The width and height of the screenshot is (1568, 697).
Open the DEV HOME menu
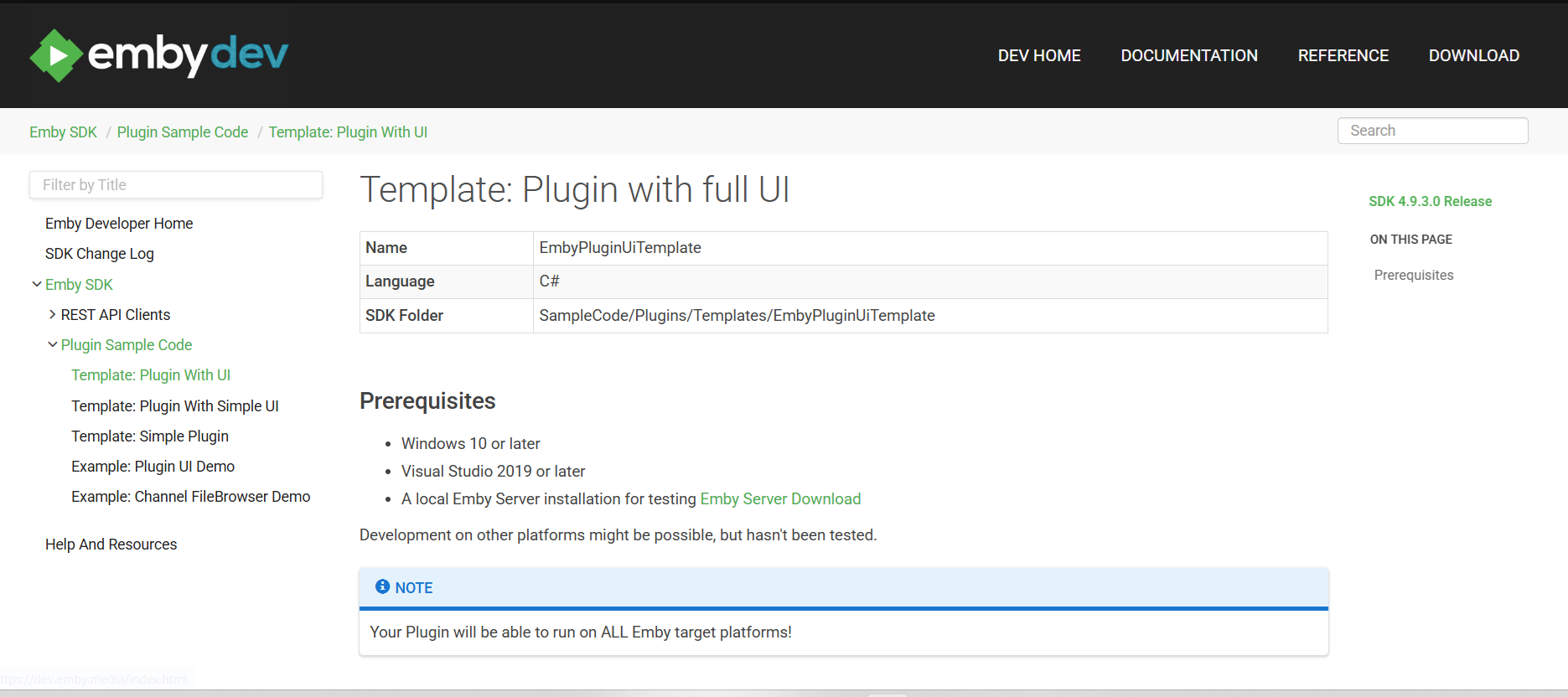coord(1038,55)
